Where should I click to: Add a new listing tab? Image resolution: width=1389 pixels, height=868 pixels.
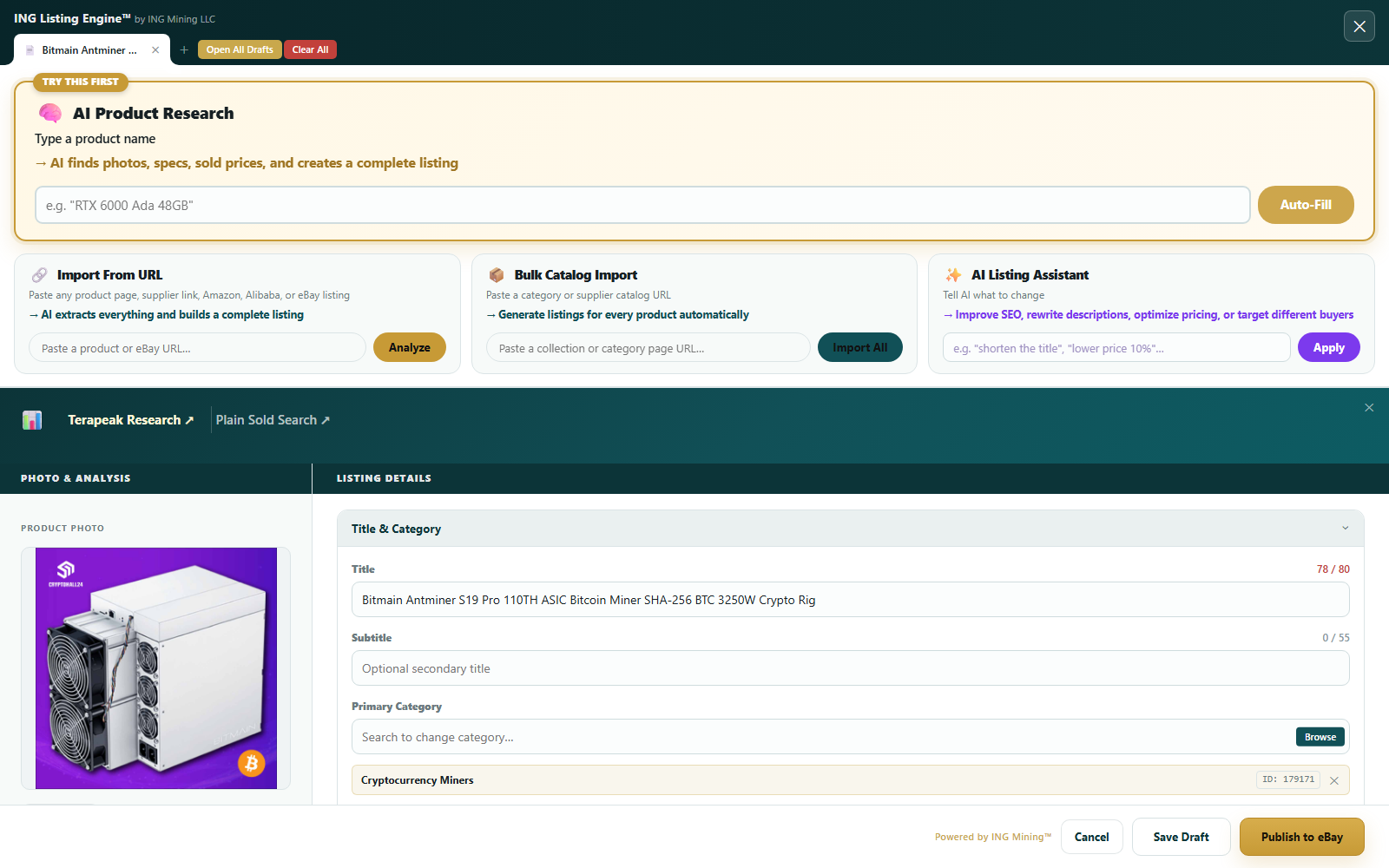pyautogui.click(x=184, y=49)
